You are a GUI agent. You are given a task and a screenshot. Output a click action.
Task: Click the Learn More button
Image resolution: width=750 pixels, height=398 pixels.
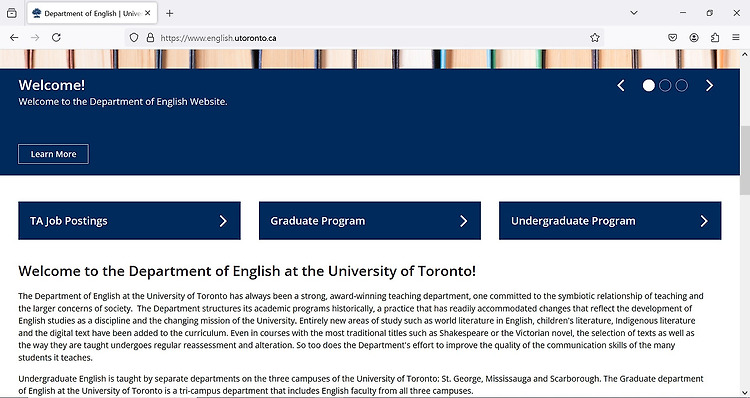tap(53, 154)
